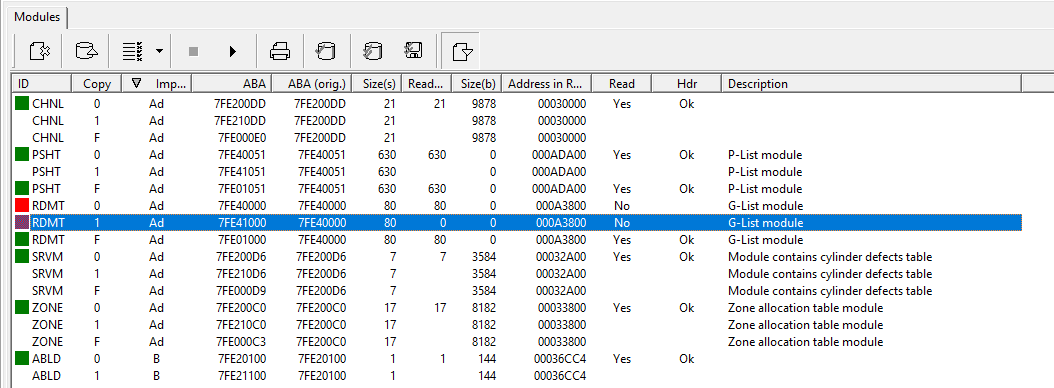Toggle the document filter toolbar icon
The image size is (1054, 388).
pos(462,51)
